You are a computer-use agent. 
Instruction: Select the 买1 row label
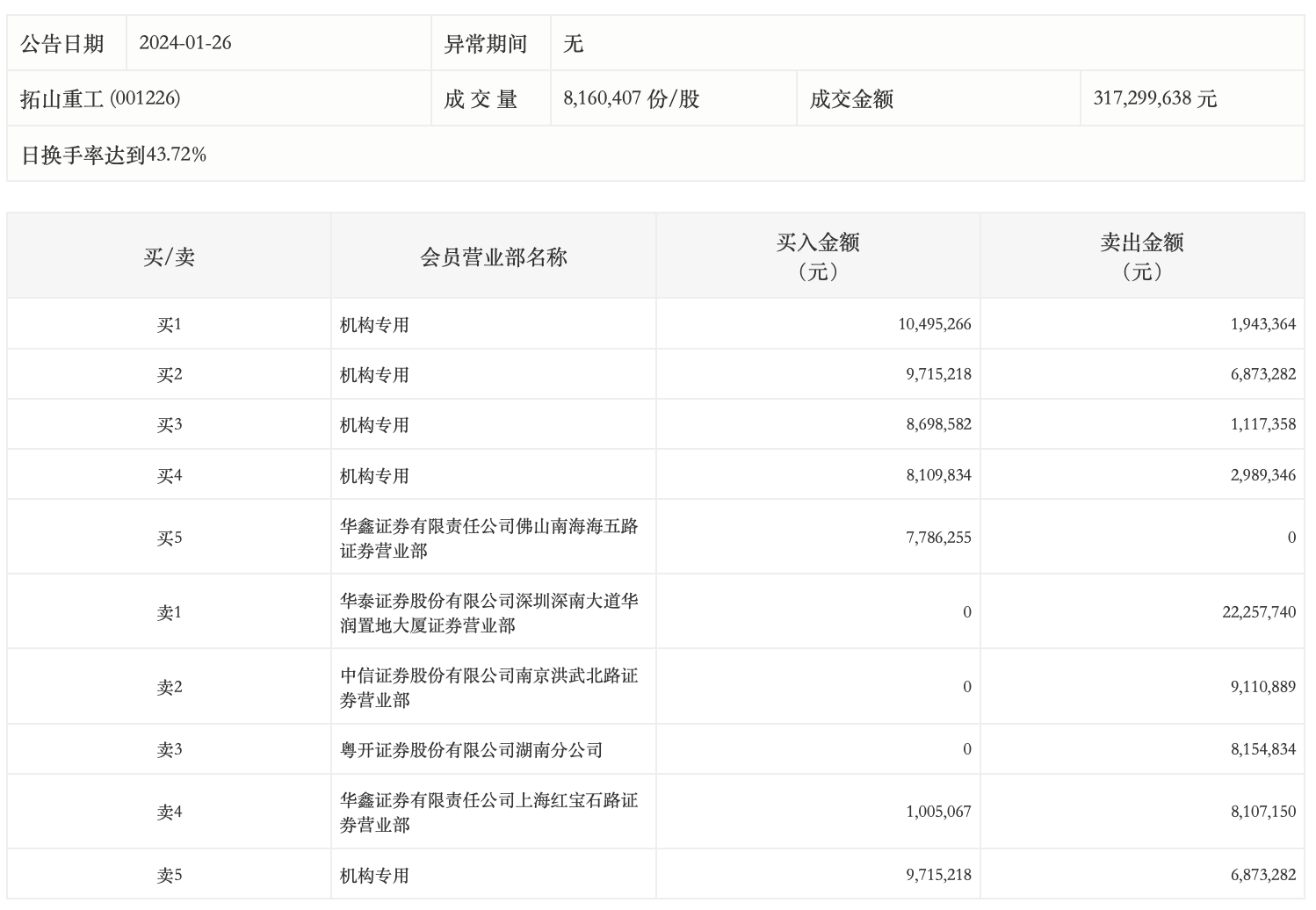tap(169, 324)
